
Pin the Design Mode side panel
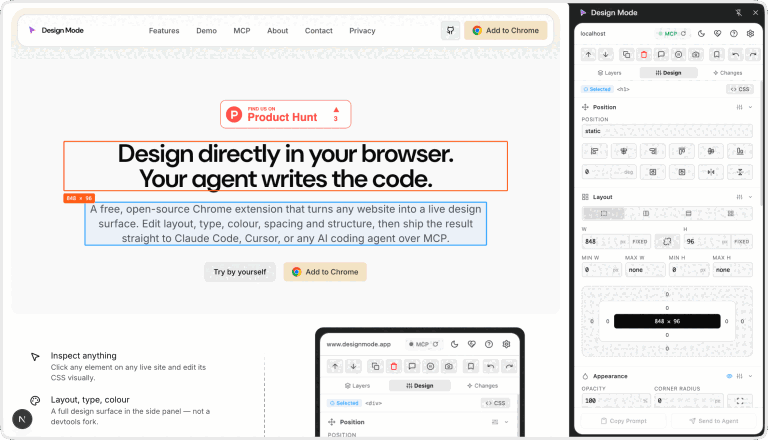coord(739,13)
